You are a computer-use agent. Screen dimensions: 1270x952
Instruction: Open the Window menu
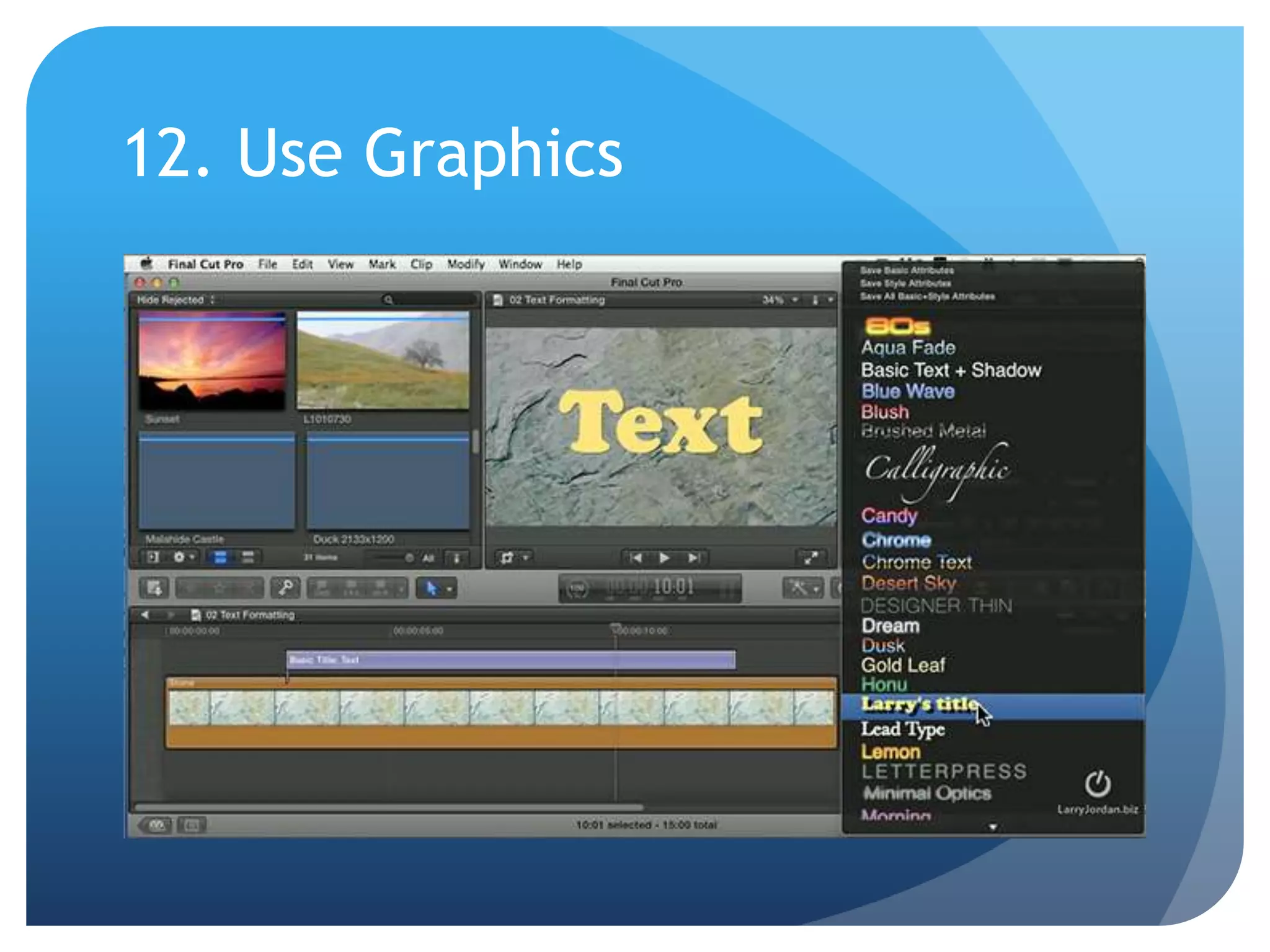point(520,265)
